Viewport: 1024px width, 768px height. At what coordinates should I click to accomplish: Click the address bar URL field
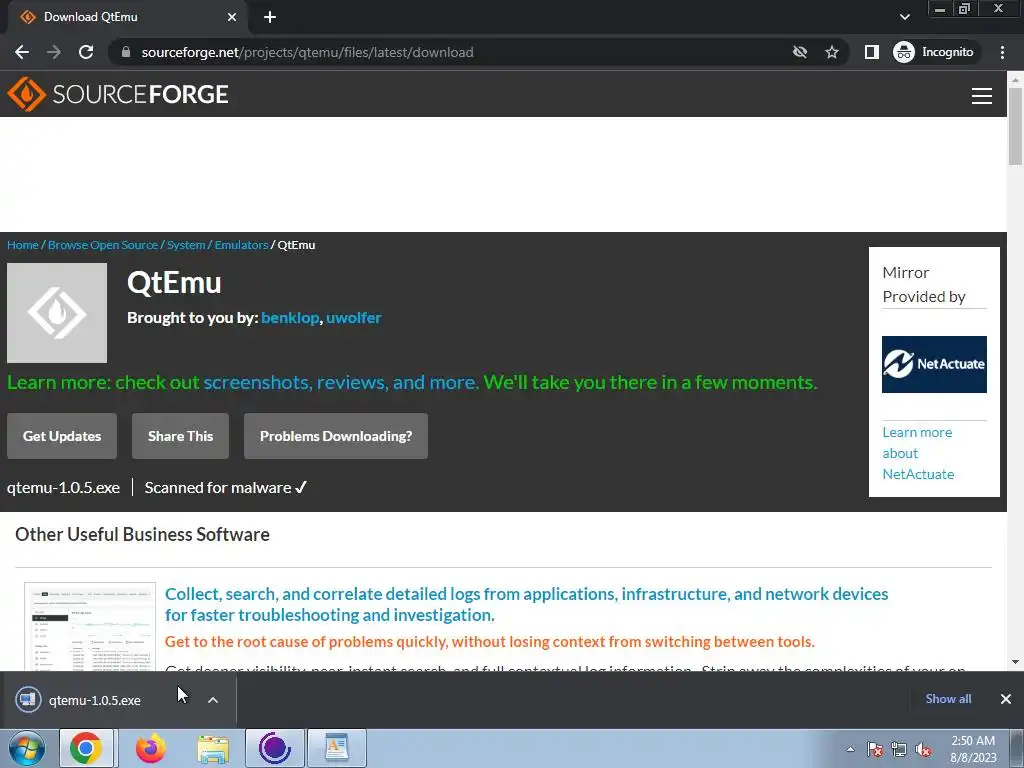coord(451,52)
